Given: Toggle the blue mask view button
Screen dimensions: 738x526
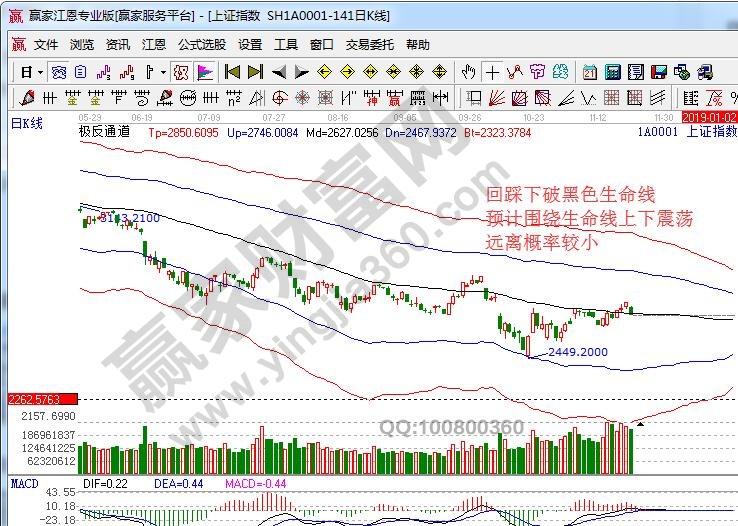Looking at the screenshot, I should tap(59, 72).
